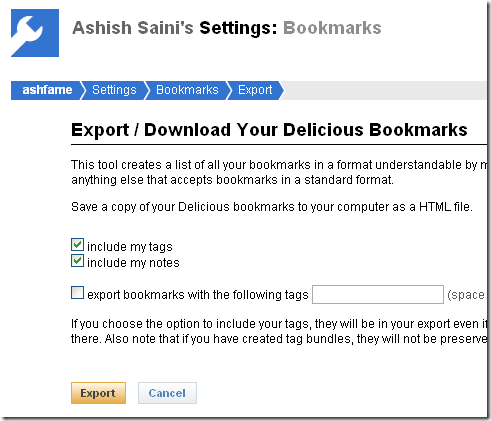Image resolution: width=491 pixels, height=421 pixels.
Task: Click 'export bookmarks with the following tags' label
Action: (198, 295)
